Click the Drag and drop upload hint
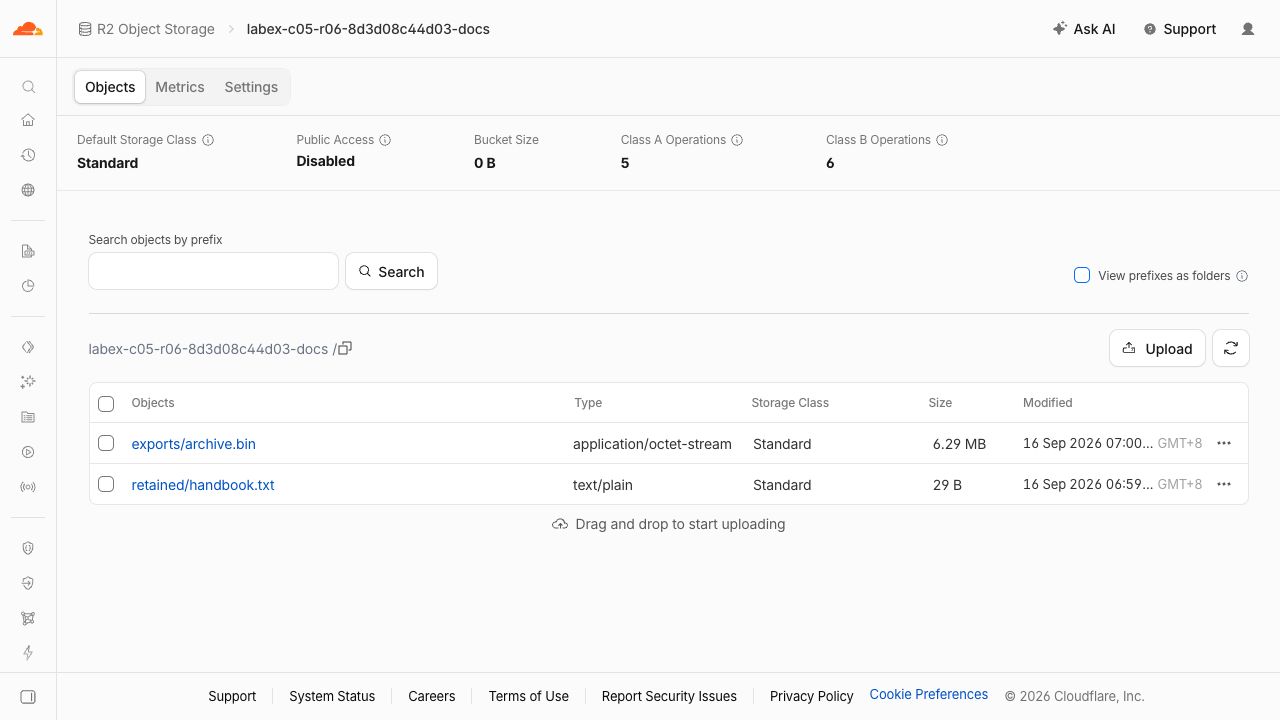 (x=669, y=524)
